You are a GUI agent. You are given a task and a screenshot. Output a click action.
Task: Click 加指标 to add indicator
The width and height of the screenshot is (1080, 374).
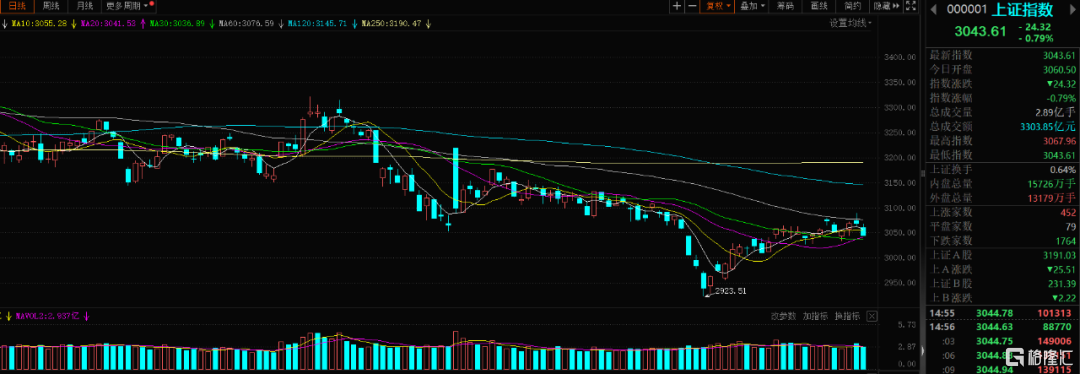click(815, 317)
